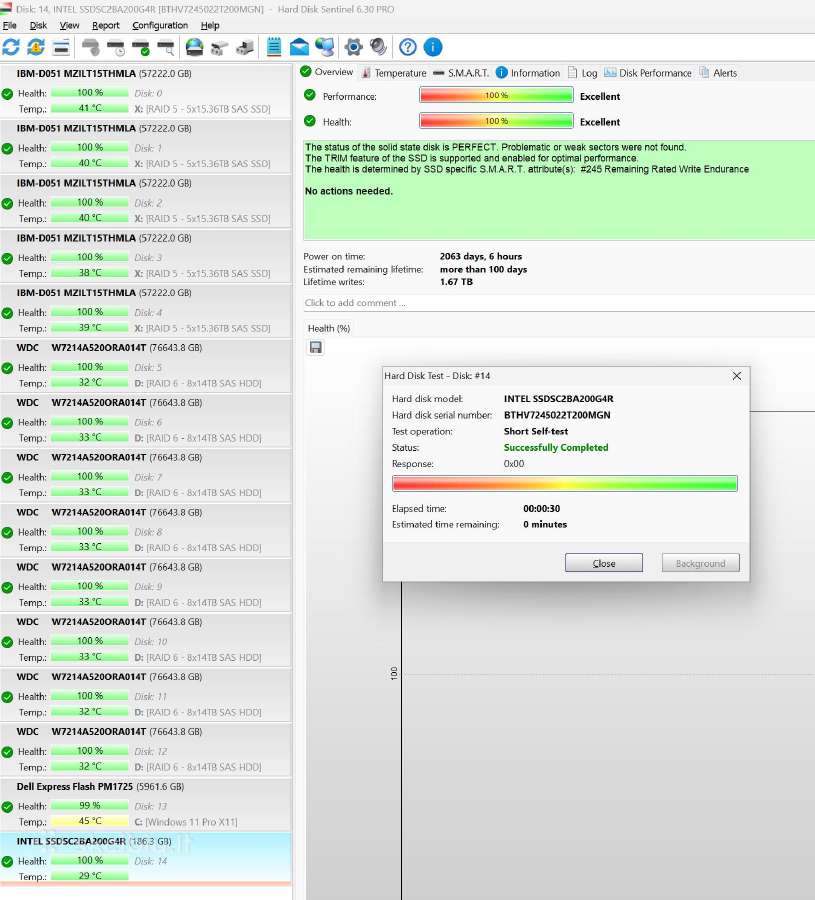Select the disk entry labeled Disk: 3
815x900 pixels.
[x=146, y=255]
